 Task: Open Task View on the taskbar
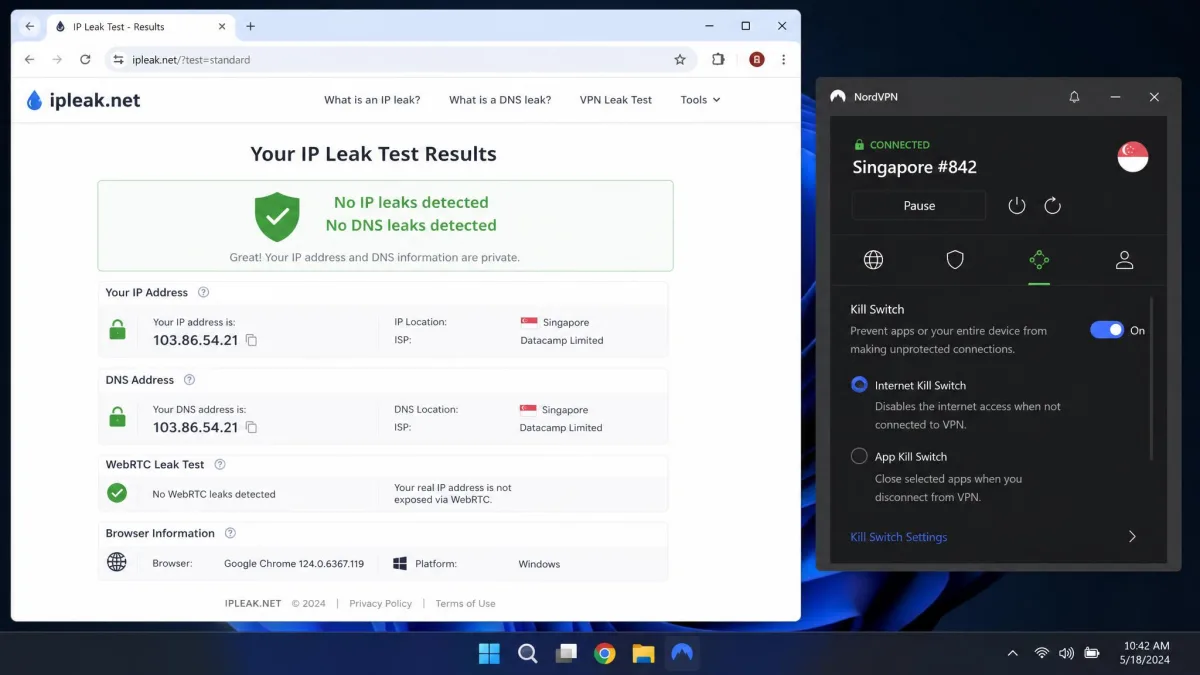pos(566,654)
